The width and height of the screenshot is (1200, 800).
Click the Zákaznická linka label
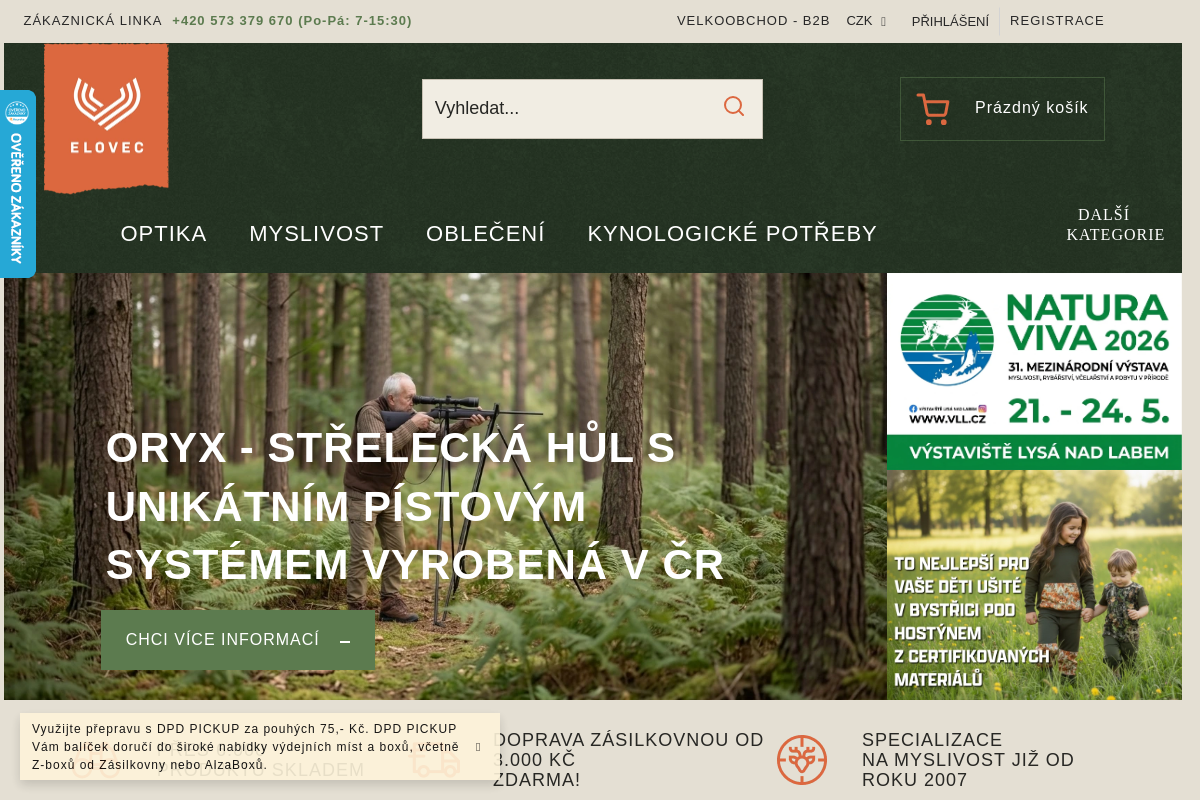[93, 21]
